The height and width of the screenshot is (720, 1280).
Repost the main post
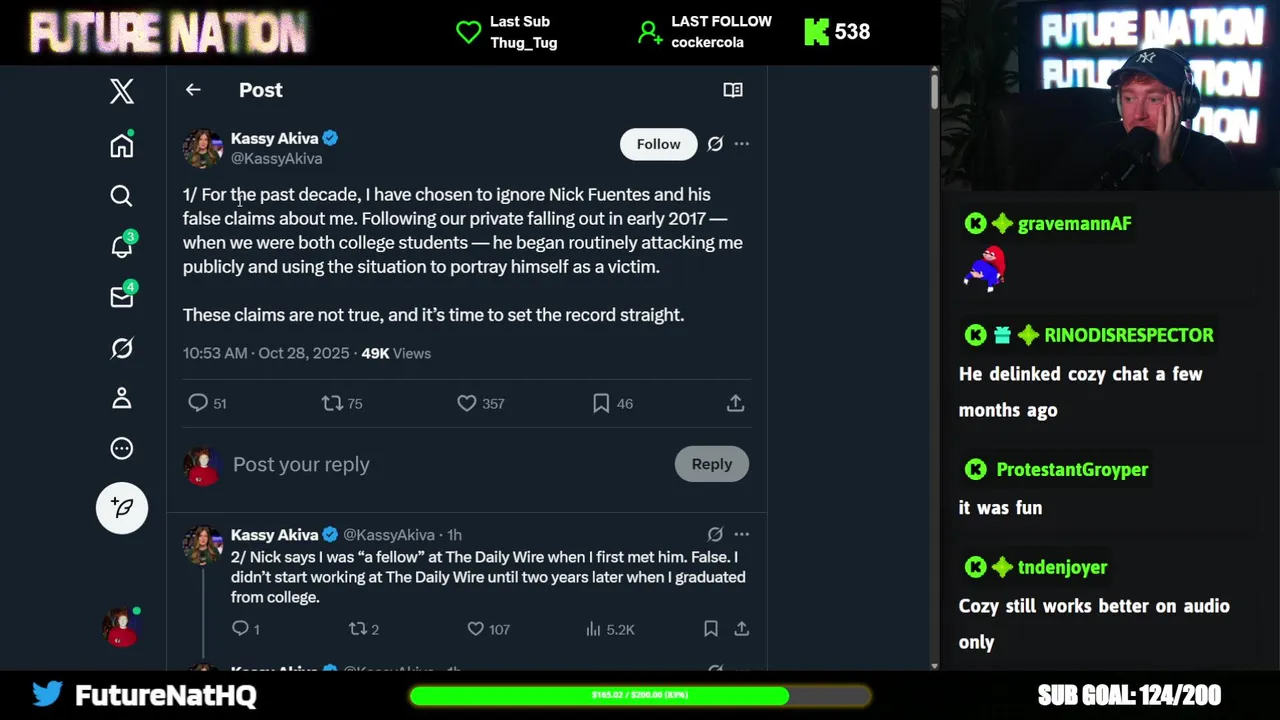click(x=331, y=403)
